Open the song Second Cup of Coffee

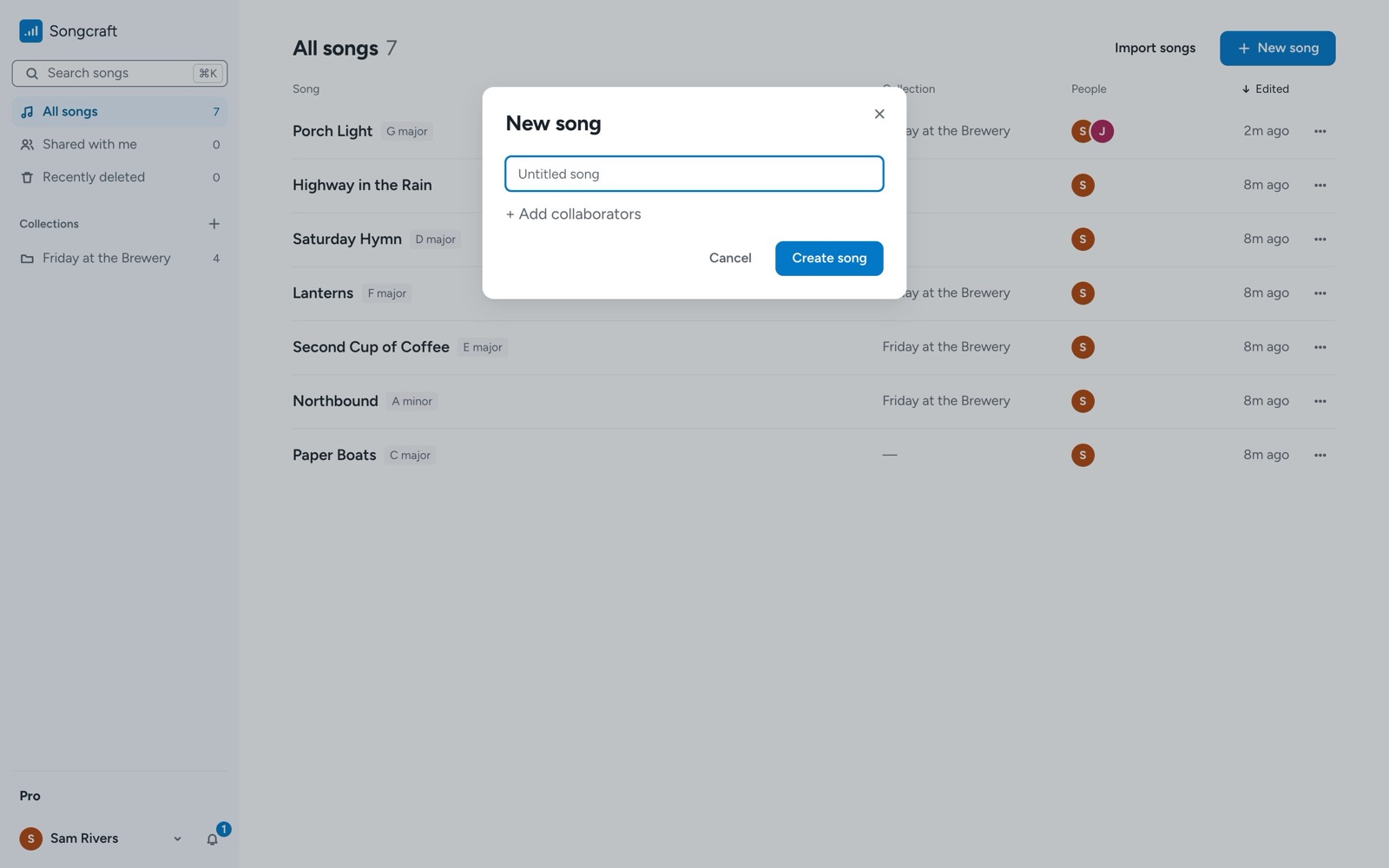point(371,347)
